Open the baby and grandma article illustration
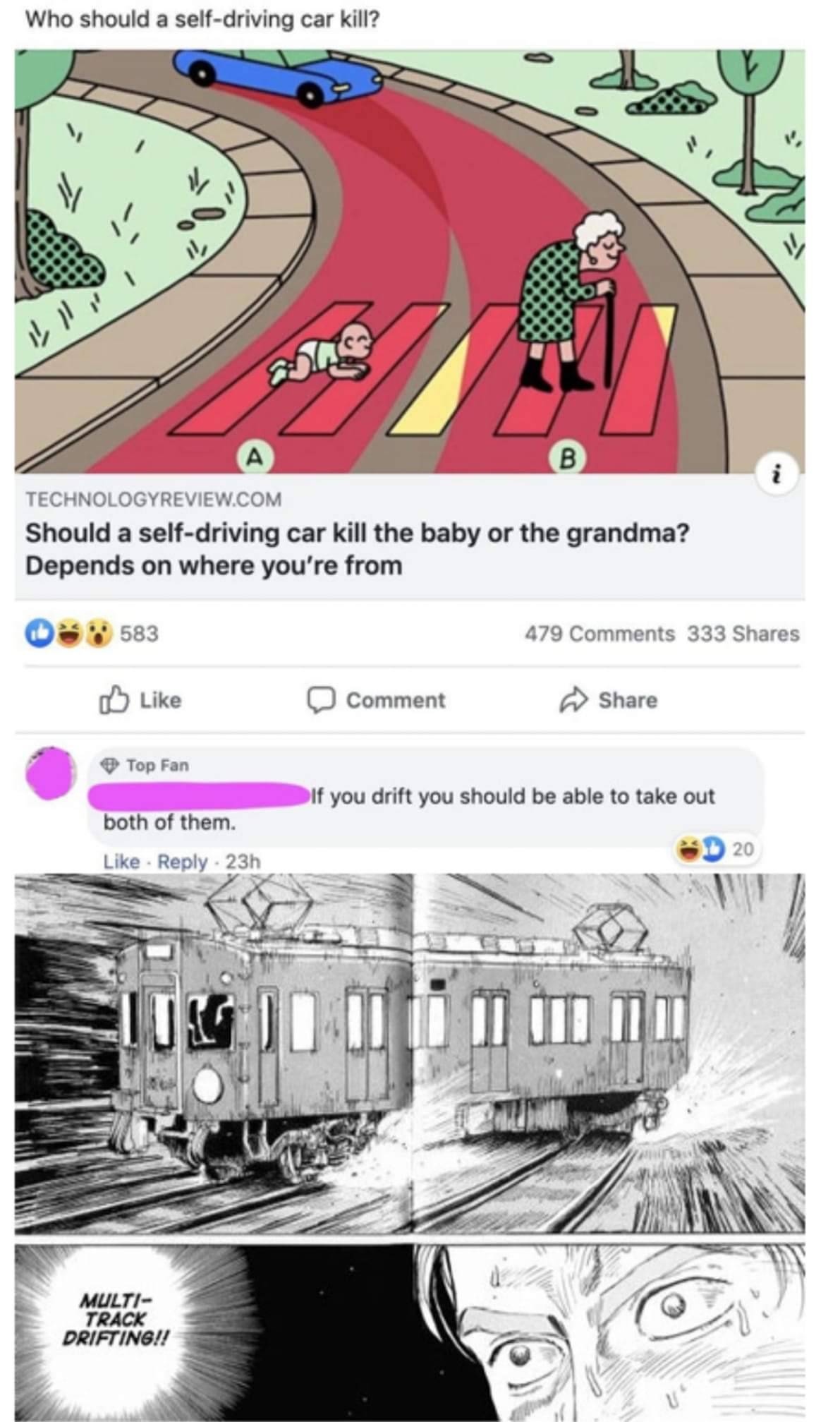Image resolution: width=840 pixels, height=1422 pixels. (409, 260)
